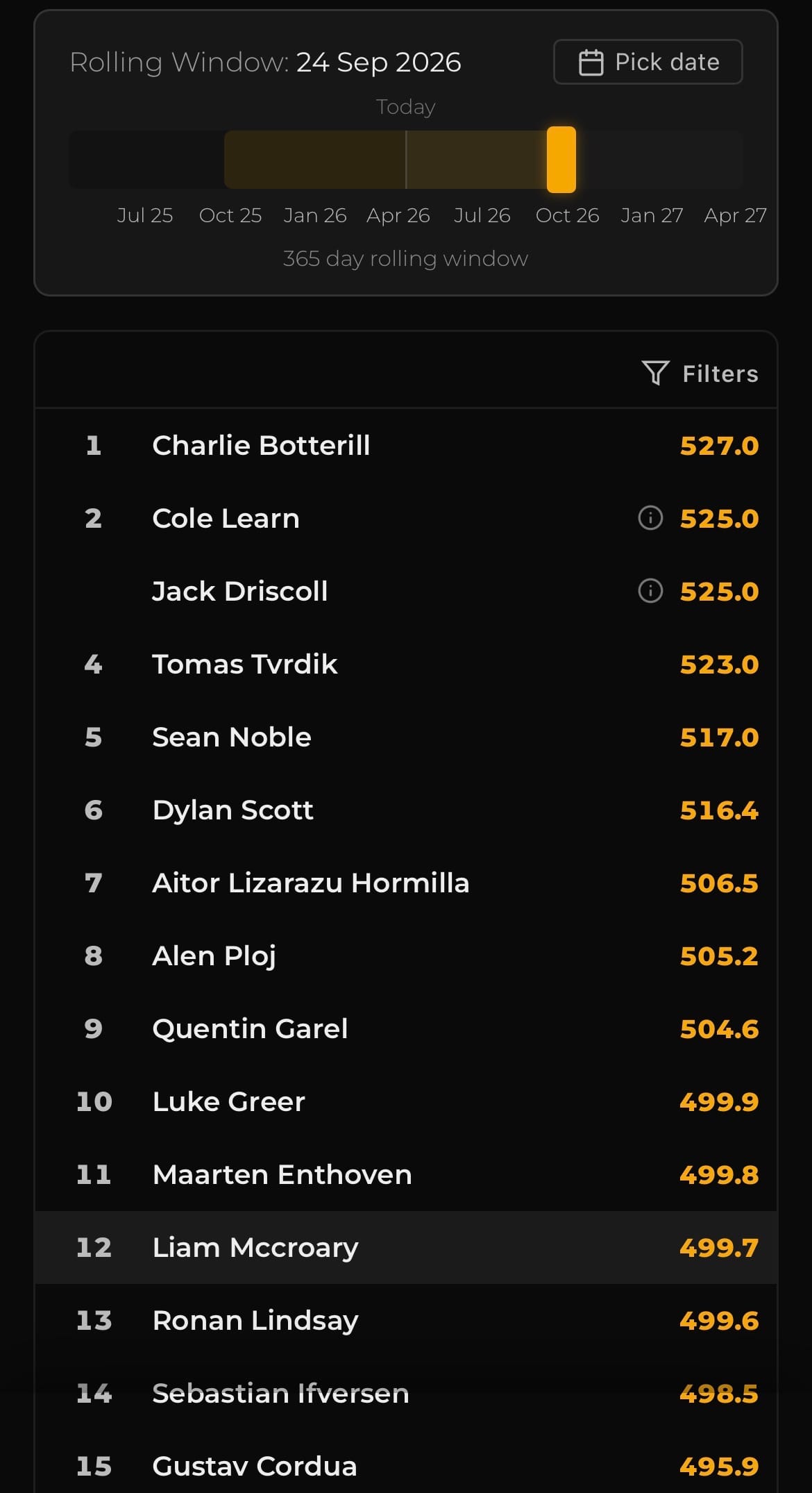Screen dimensions: 812x1493
Task: Select Aitor Lizarazu Hormilla entry
Action: 310,883
